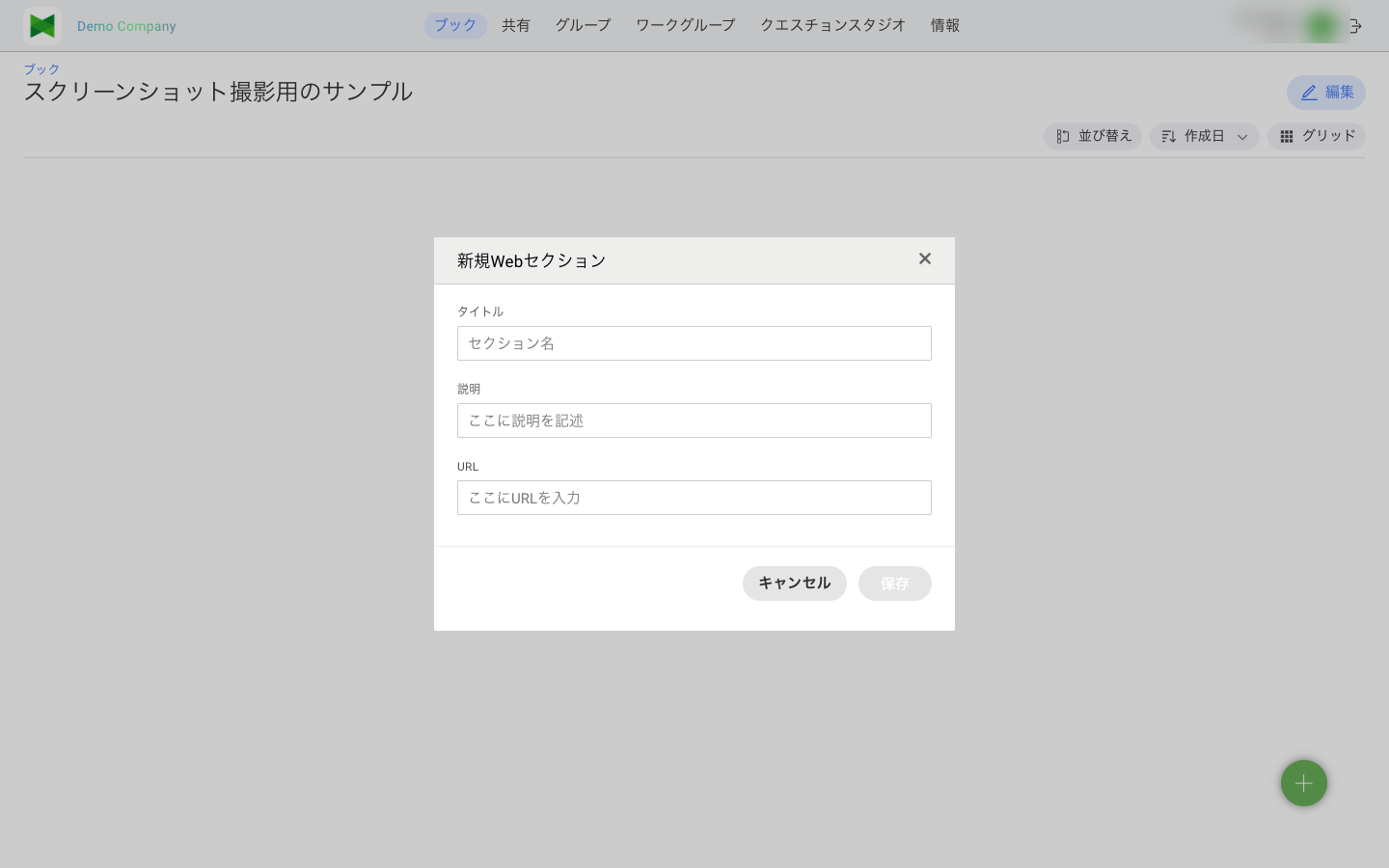Open the クエスチョンスタジオ tab
This screenshot has height=868, width=1389.
[833, 26]
